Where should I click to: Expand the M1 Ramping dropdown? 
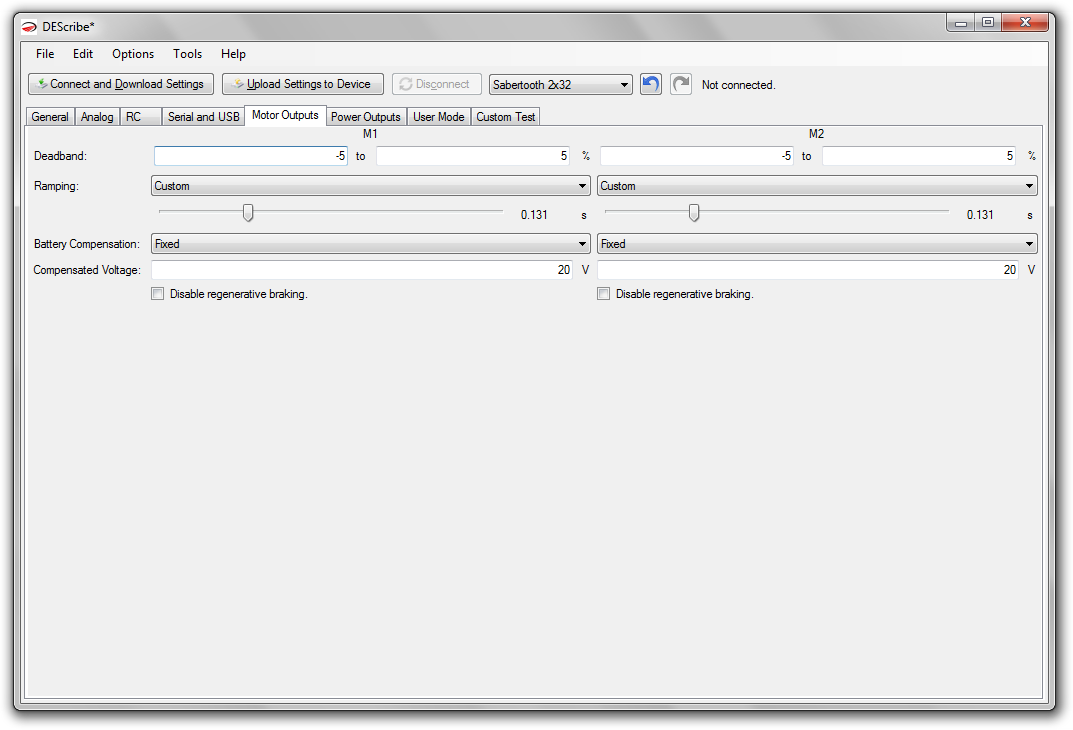click(x=370, y=186)
